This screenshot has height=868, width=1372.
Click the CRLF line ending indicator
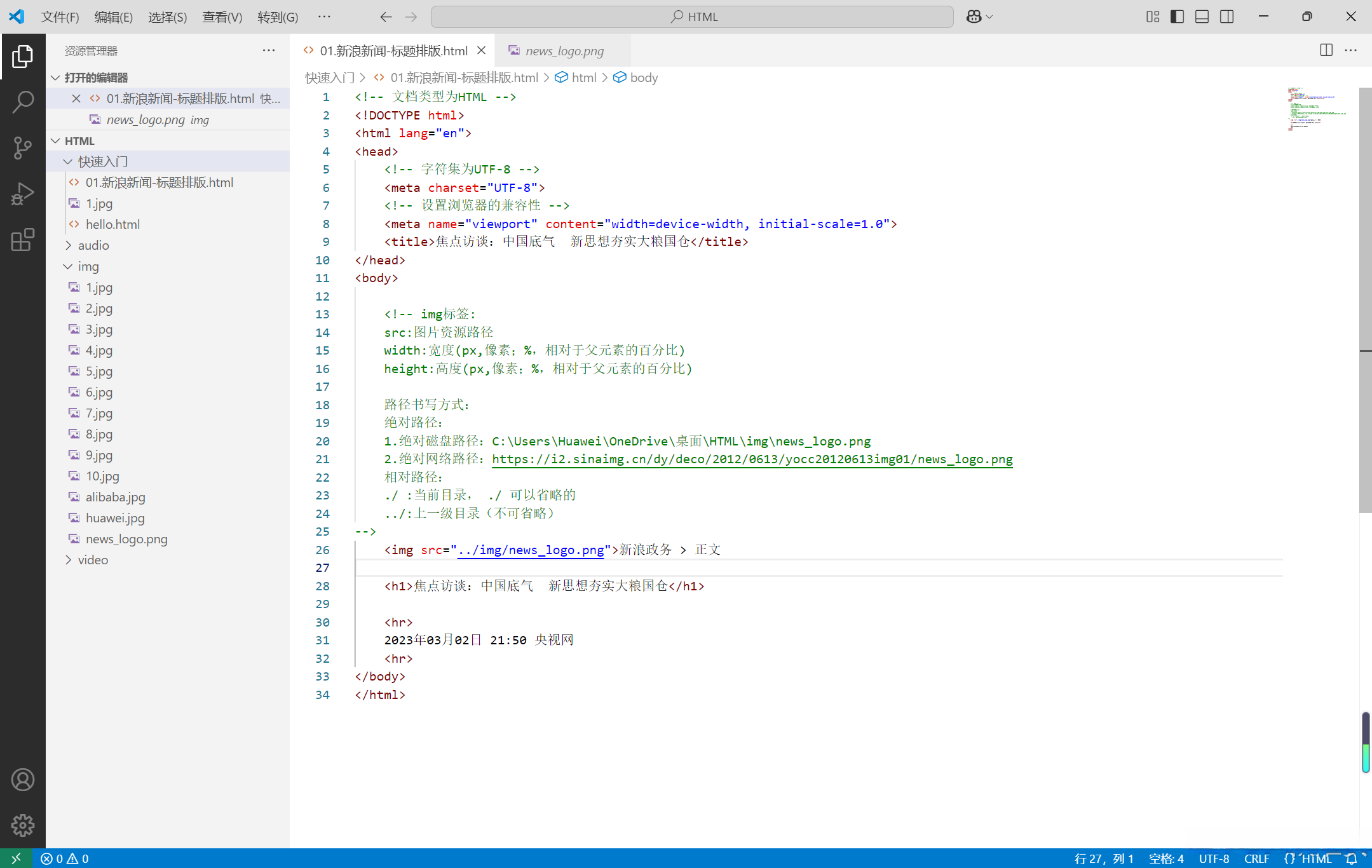1256,858
